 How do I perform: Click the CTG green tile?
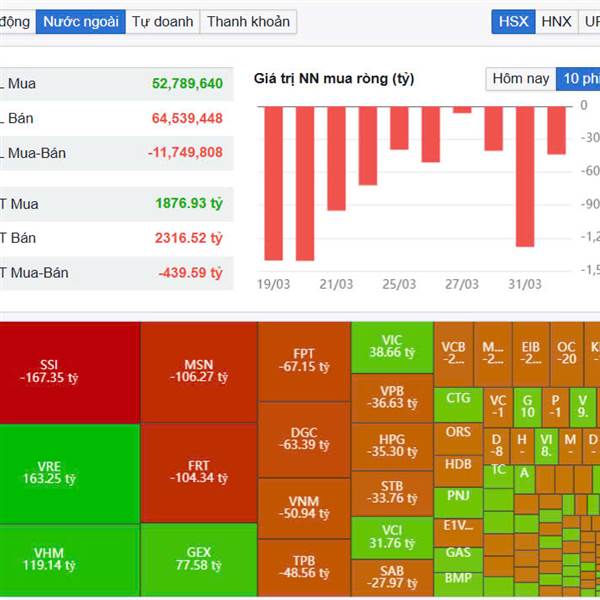point(458,405)
